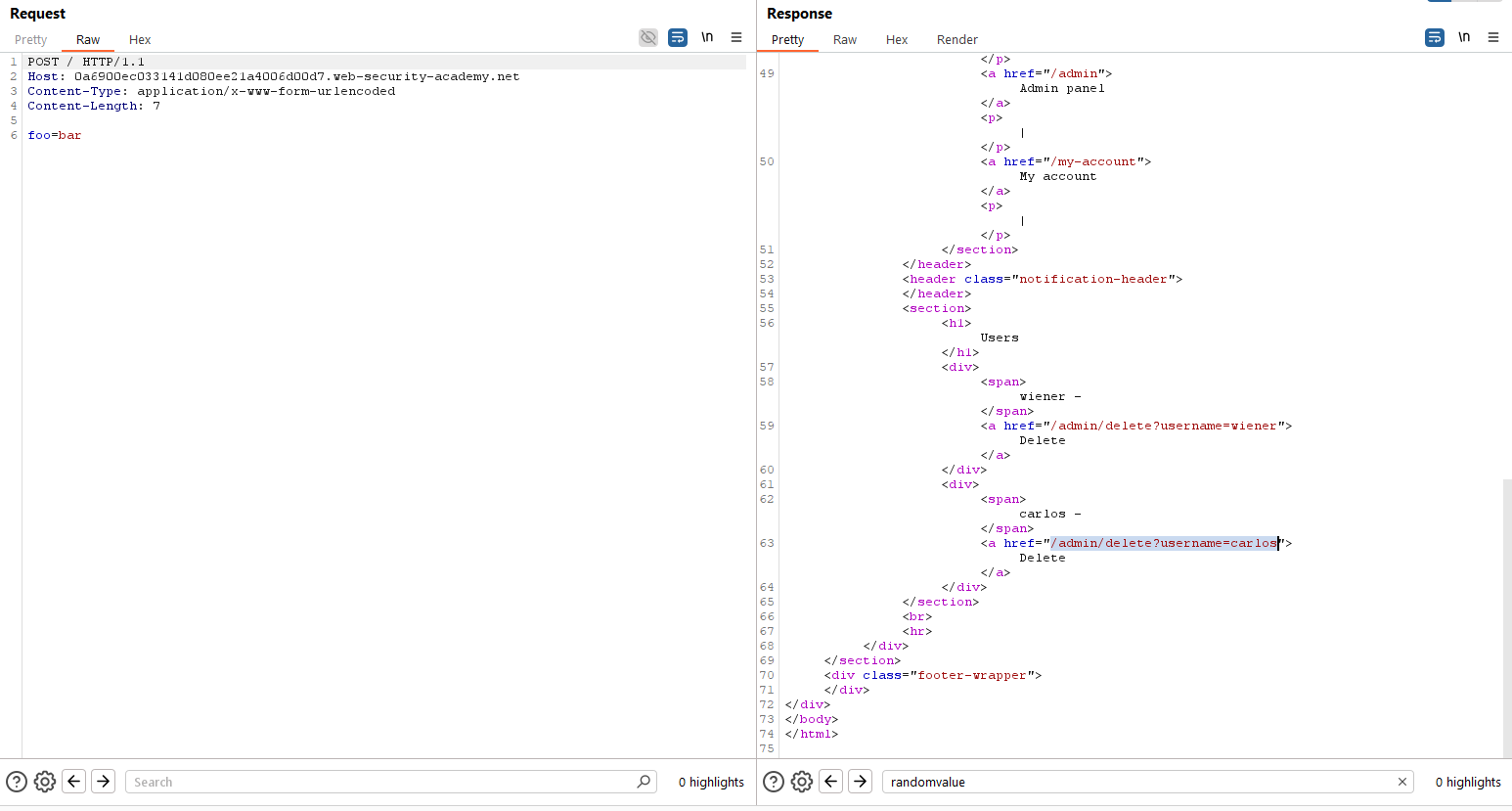Expand the Request panel hamburger menu

click(x=736, y=38)
